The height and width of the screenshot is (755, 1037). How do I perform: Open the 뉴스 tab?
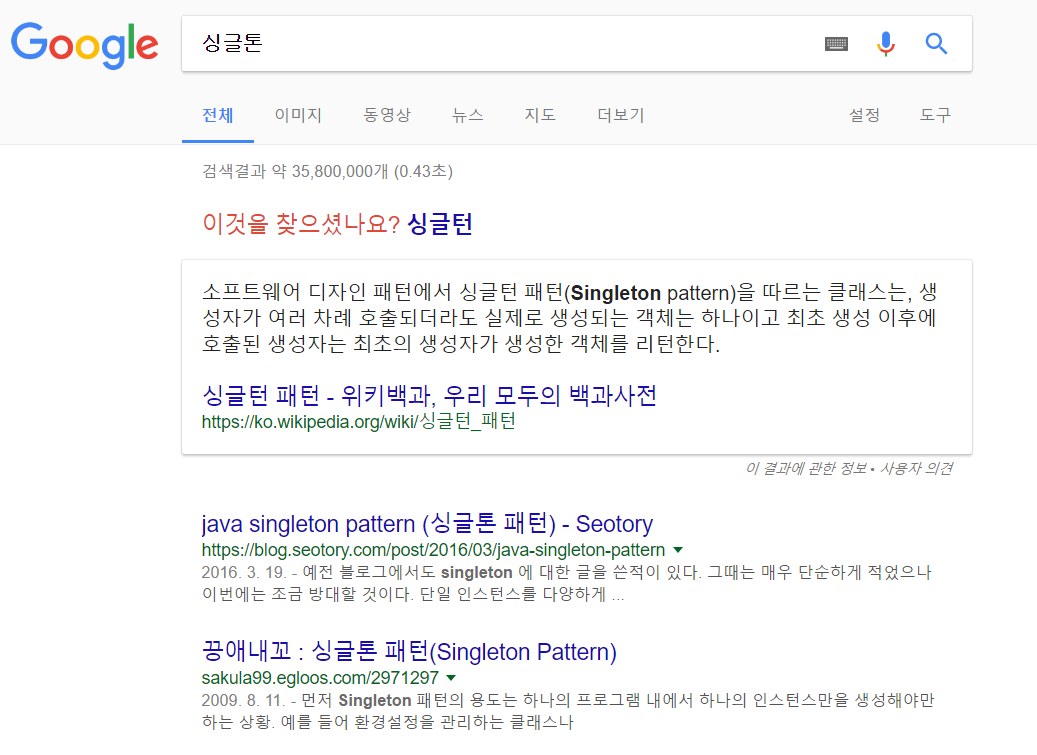468,115
